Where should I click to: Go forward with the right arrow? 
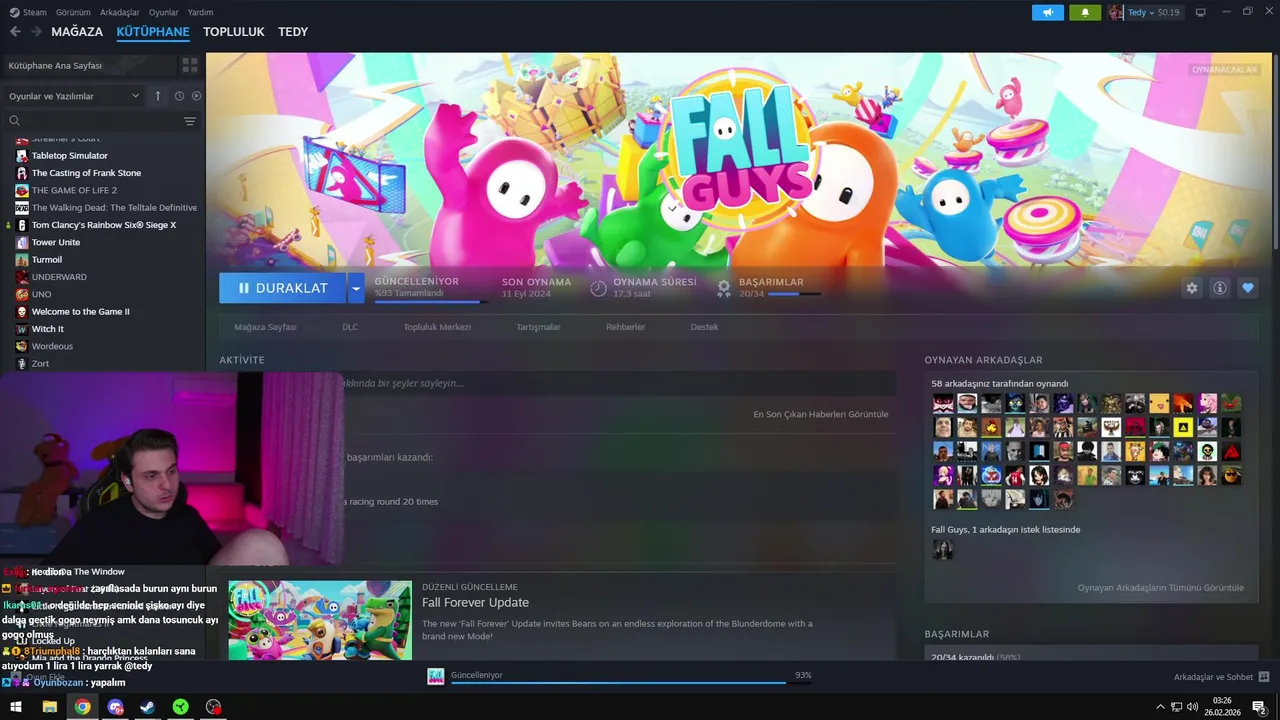(x=36, y=32)
